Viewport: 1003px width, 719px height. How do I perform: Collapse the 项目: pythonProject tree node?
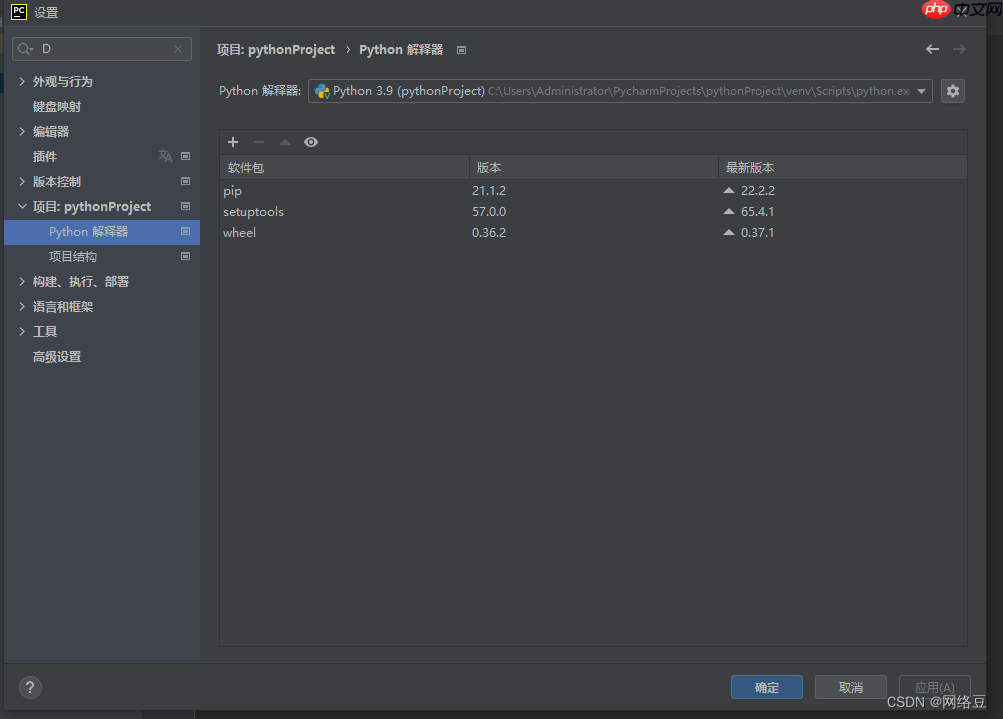point(23,206)
